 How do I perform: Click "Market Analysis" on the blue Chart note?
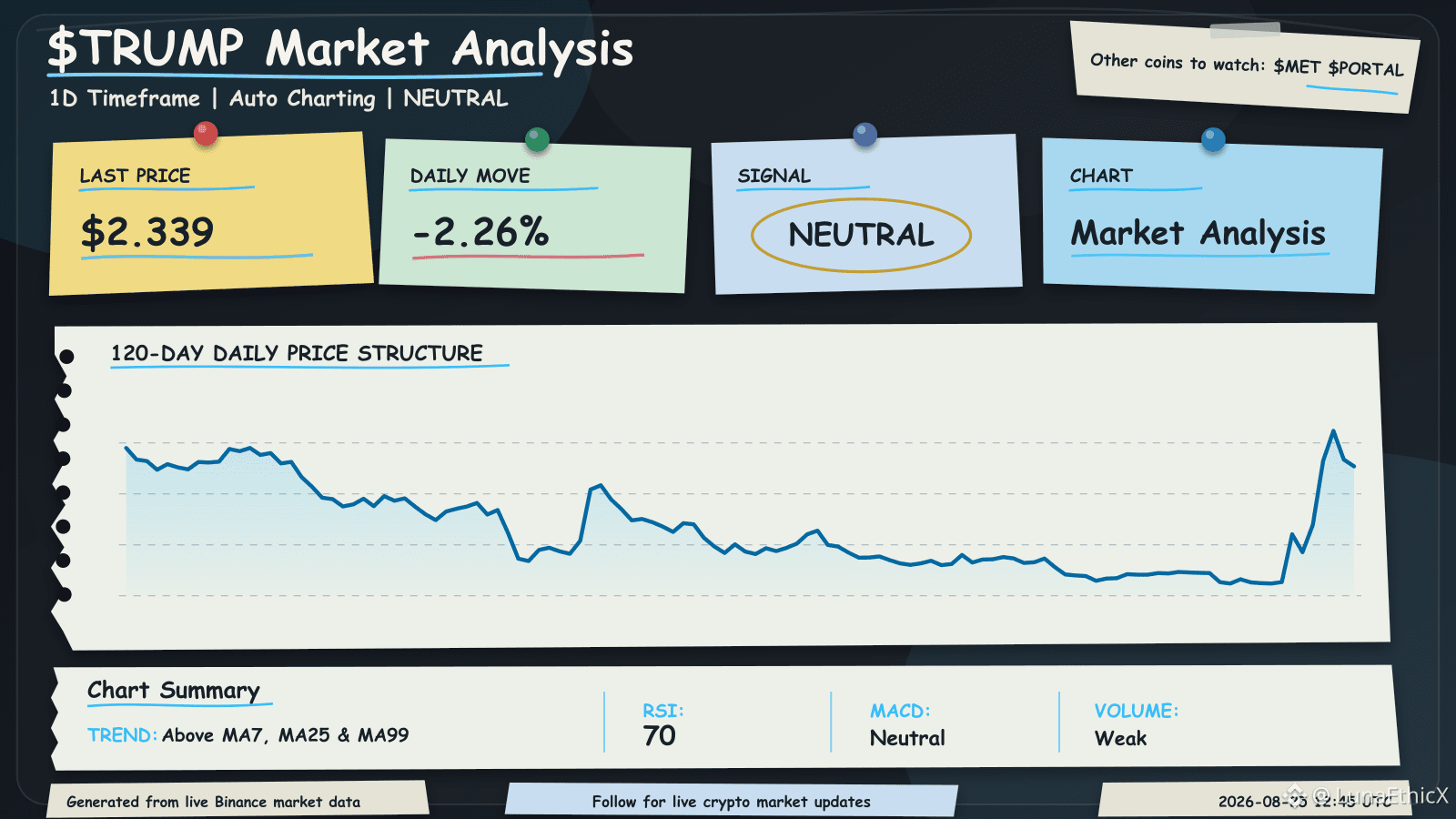coord(1198,234)
